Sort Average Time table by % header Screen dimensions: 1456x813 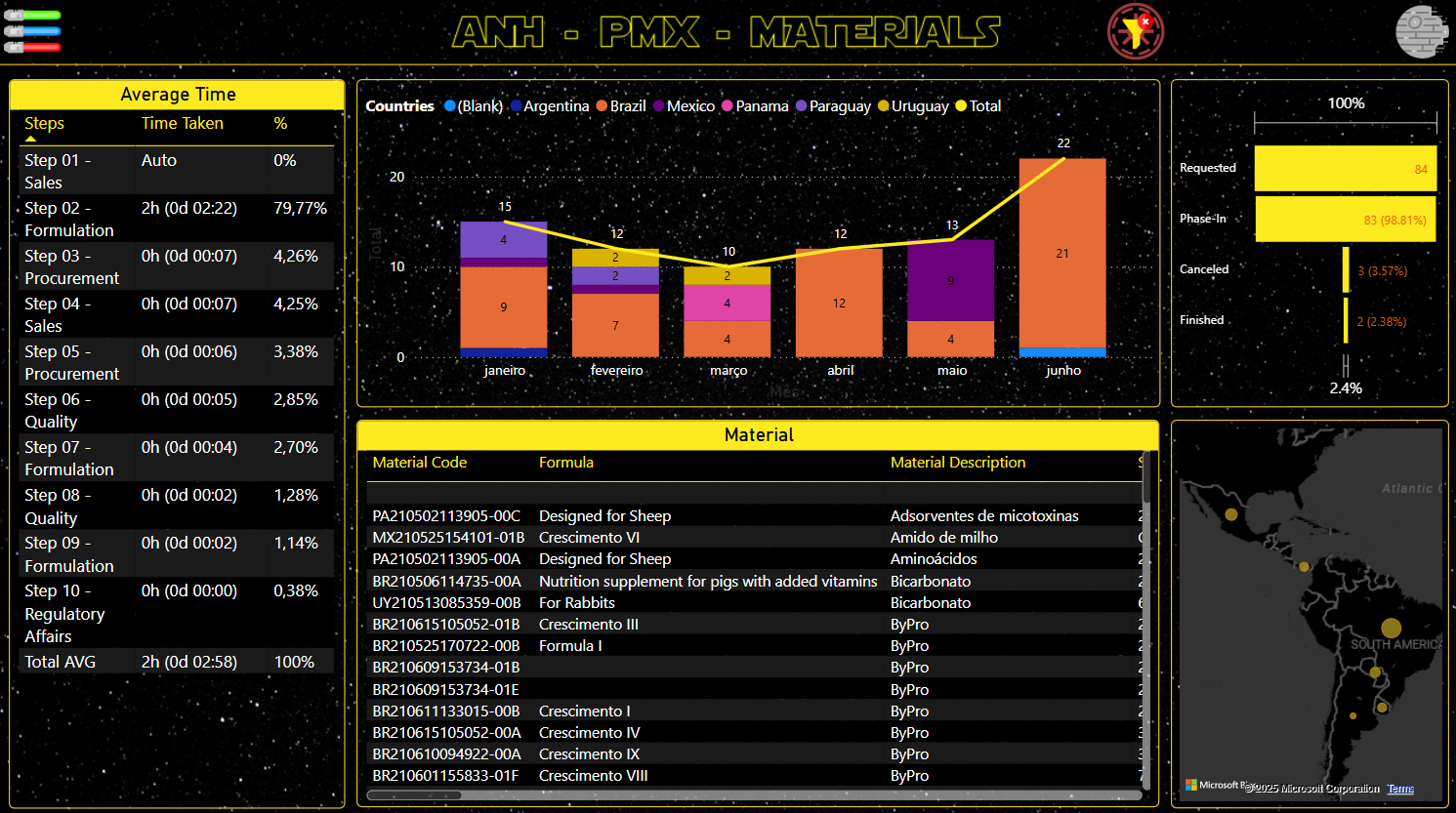280,123
